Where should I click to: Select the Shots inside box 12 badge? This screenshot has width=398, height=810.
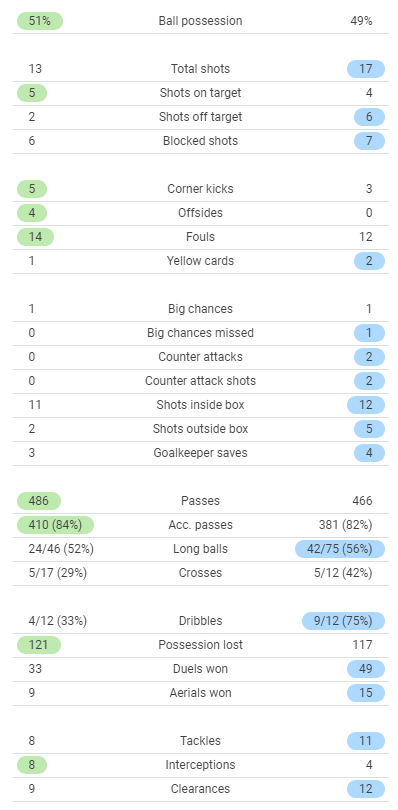click(366, 405)
